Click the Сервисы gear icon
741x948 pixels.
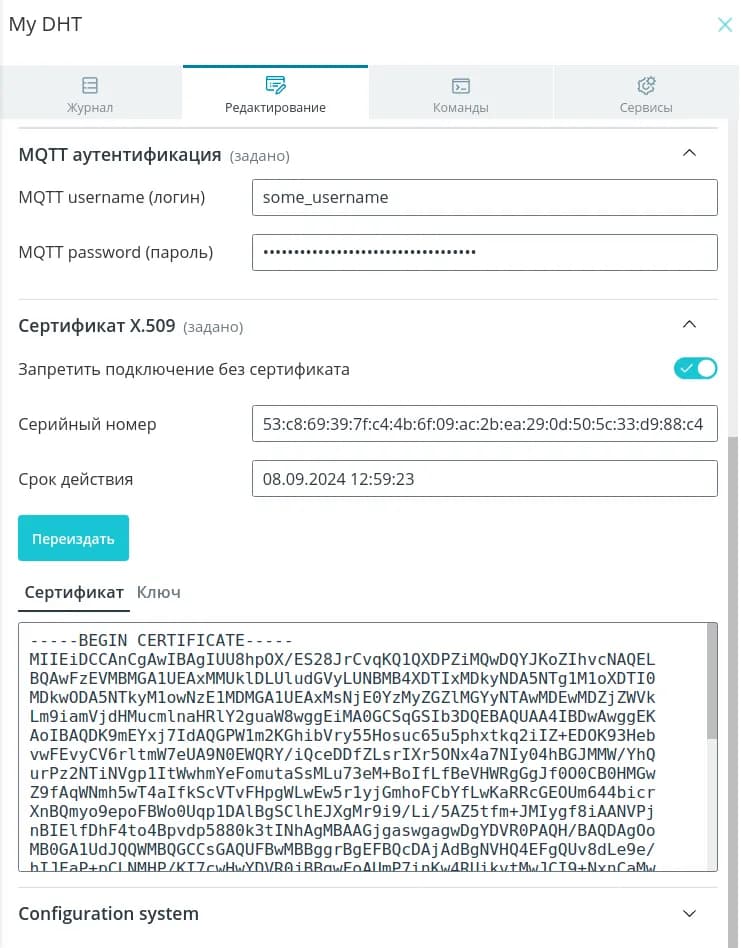pos(645,85)
